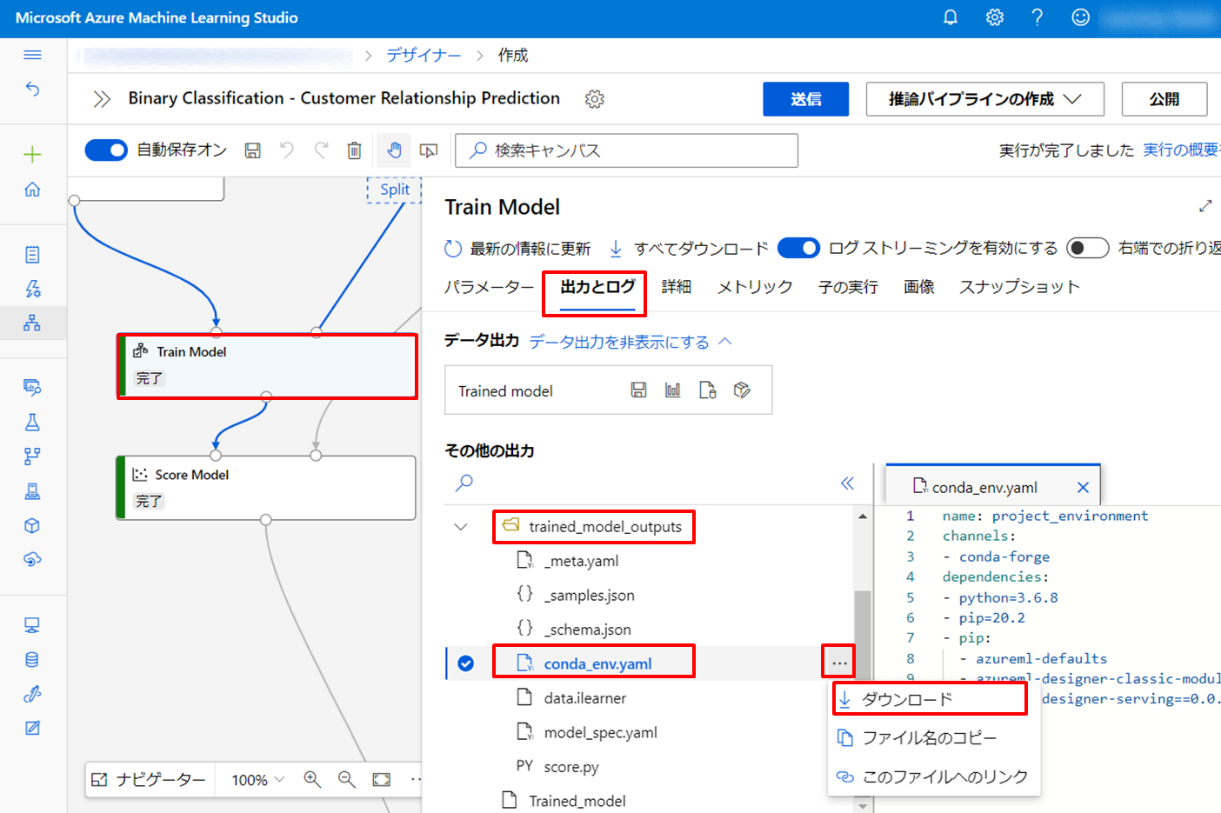Open the スナップショット tab
Image resolution: width=1221 pixels, height=813 pixels.
tap(1020, 287)
